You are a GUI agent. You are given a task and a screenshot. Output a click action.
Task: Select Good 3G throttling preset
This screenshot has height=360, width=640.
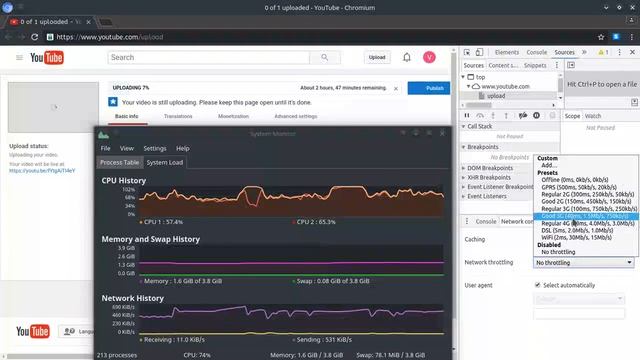point(586,216)
